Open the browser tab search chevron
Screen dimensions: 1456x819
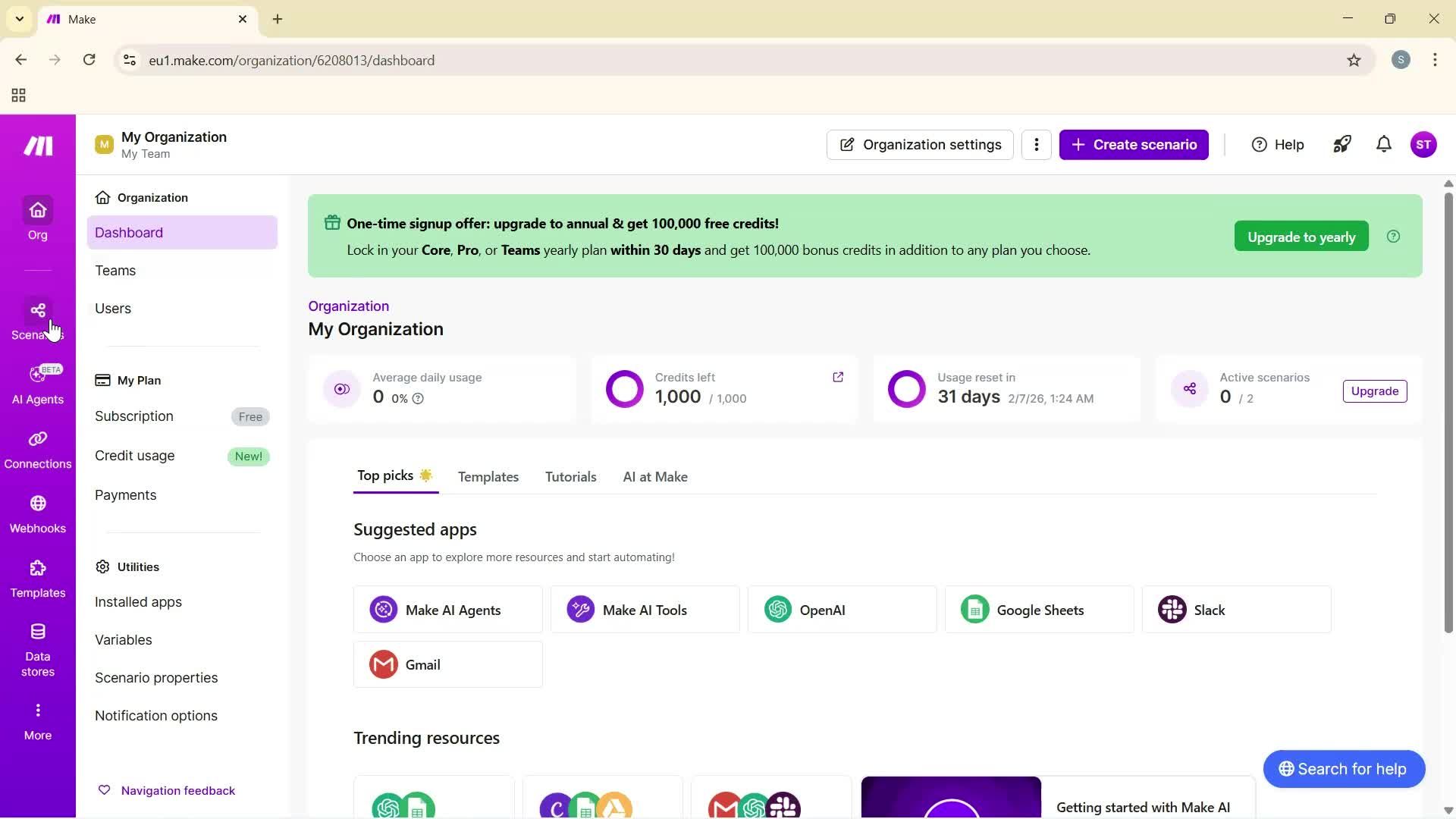20,18
